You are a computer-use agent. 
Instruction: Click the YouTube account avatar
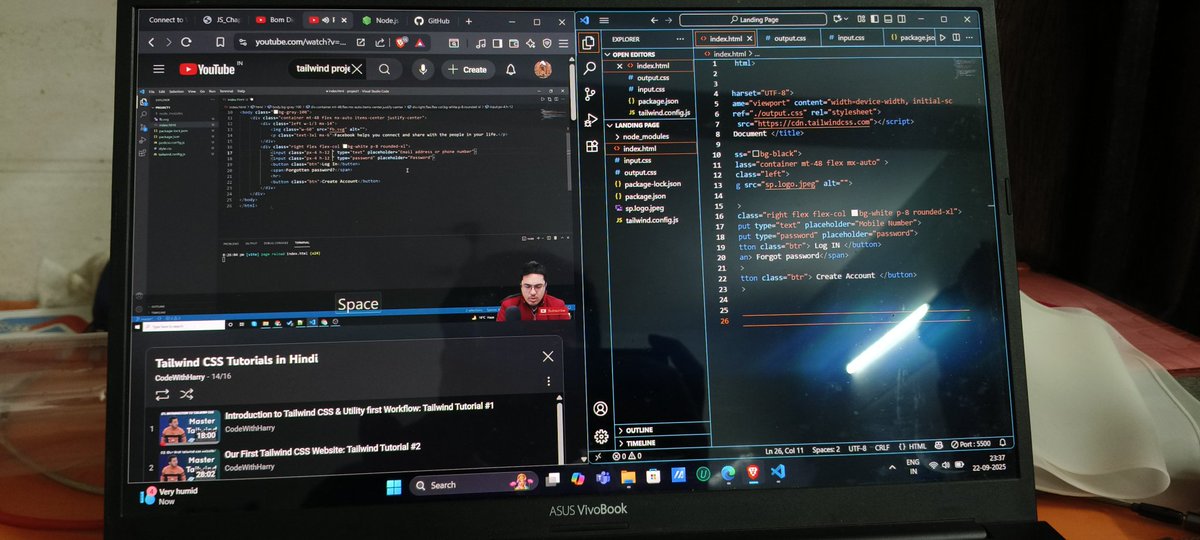pyautogui.click(x=542, y=69)
